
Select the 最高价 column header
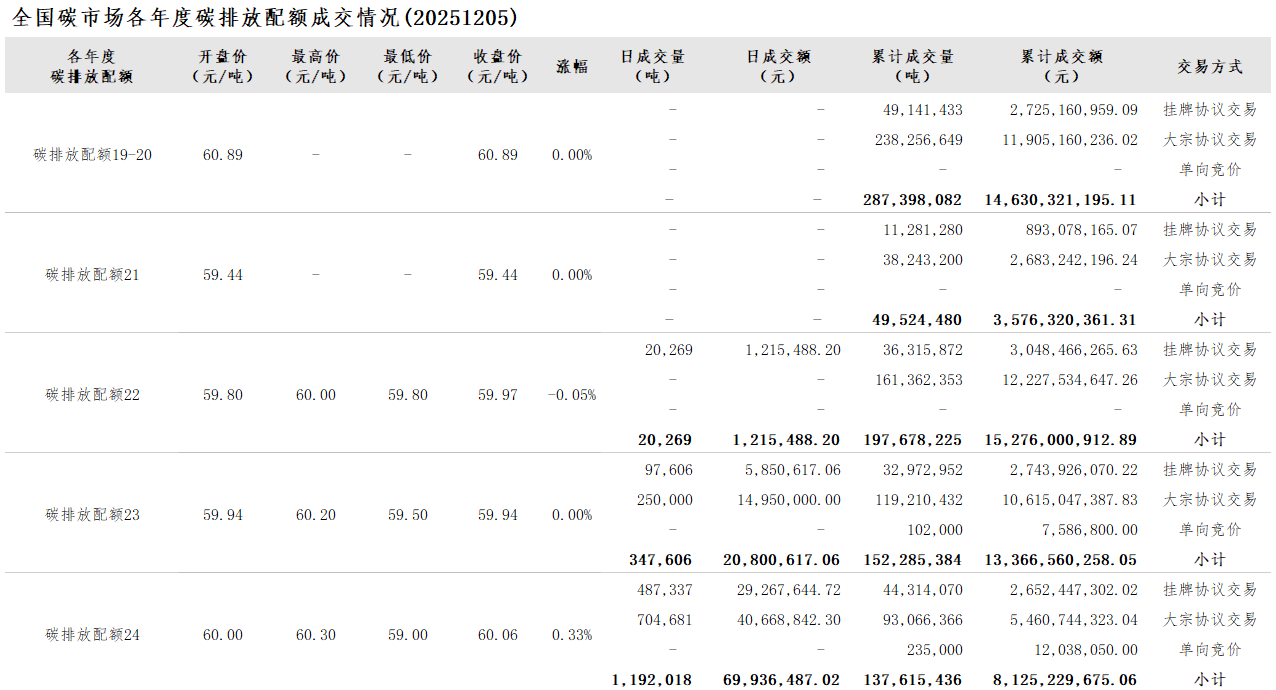[x=315, y=66]
